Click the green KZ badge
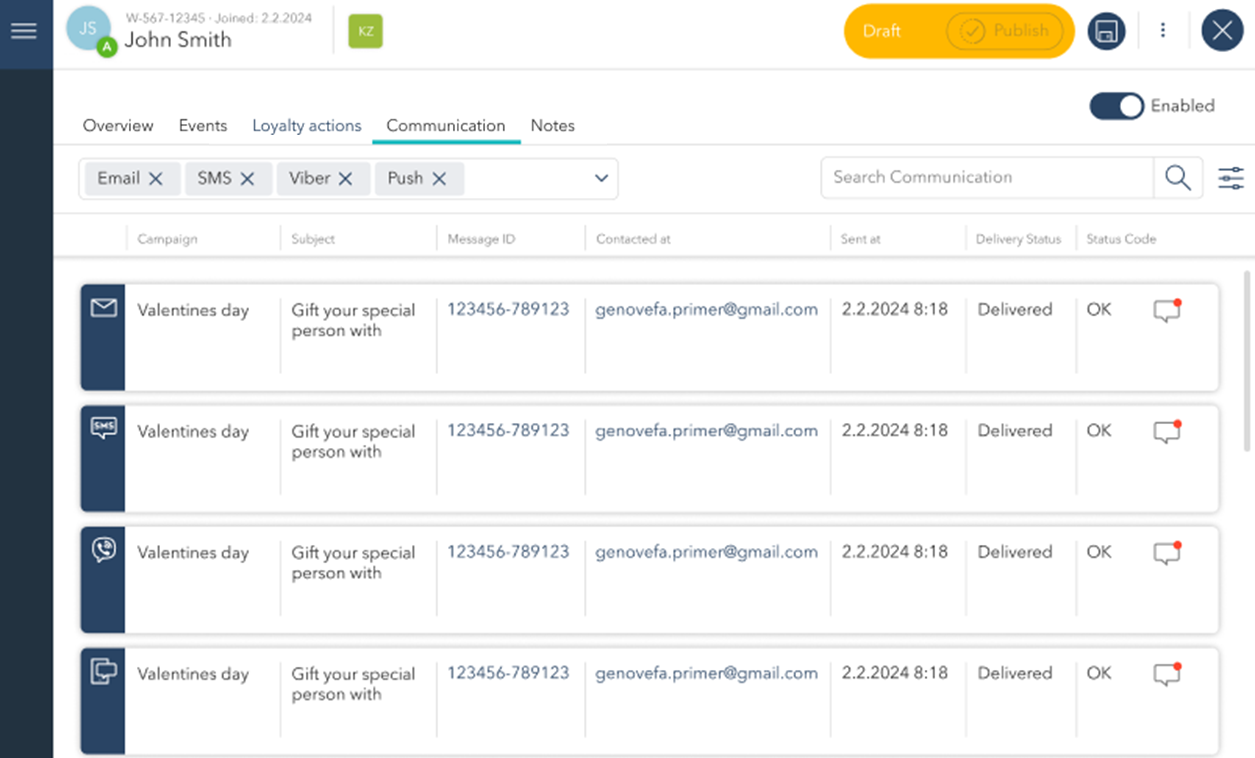 [366, 31]
